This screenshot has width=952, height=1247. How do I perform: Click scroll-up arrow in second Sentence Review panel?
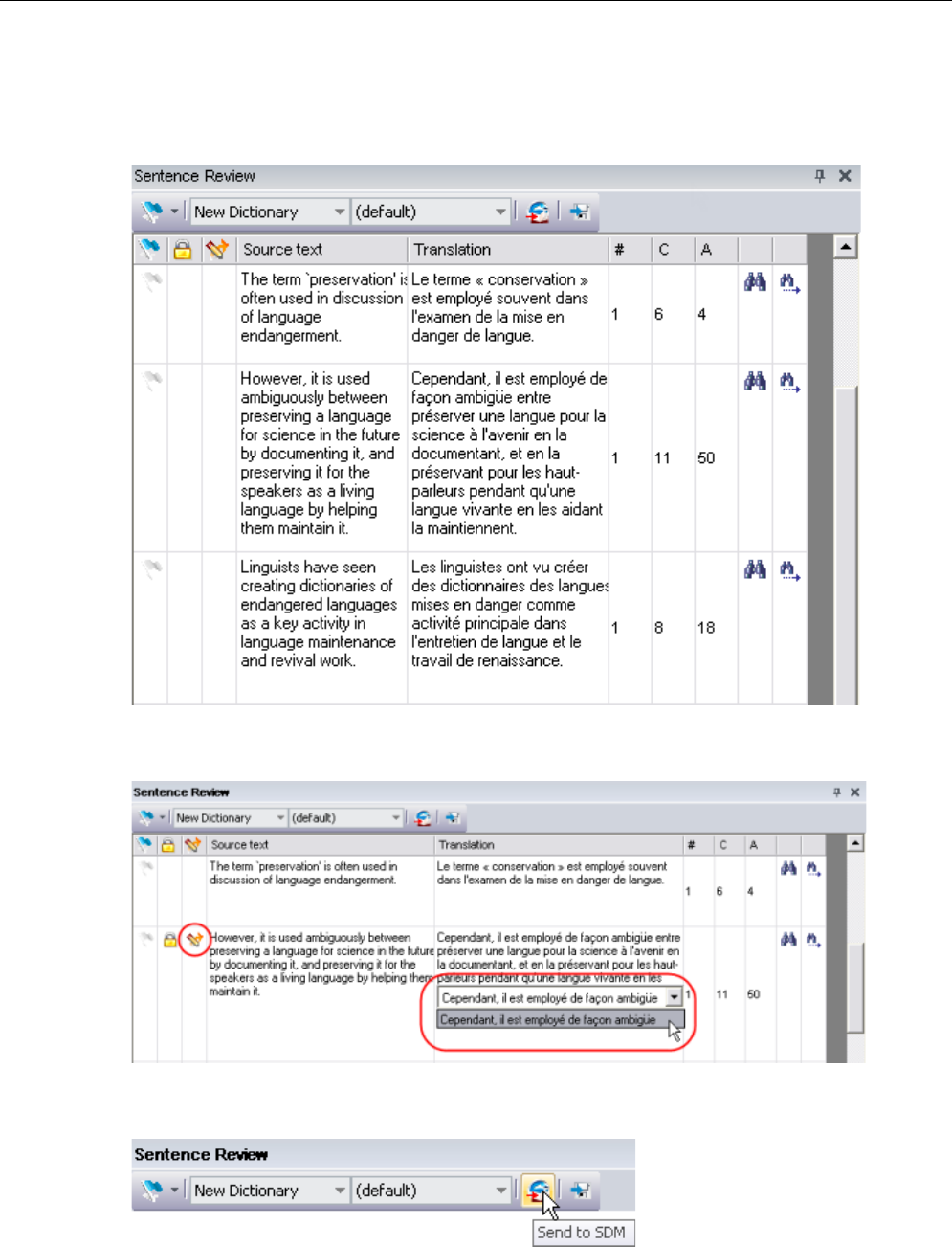click(x=855, y=844)
